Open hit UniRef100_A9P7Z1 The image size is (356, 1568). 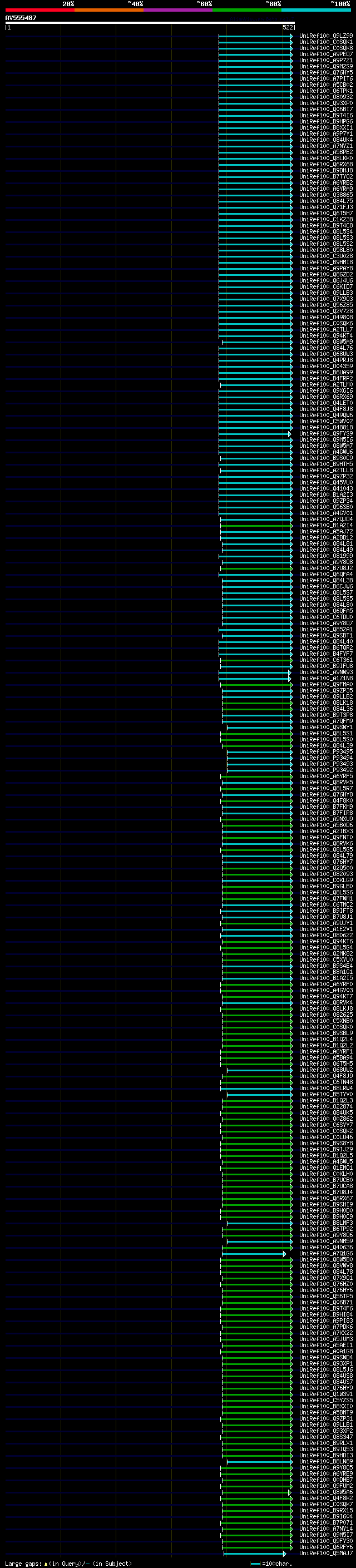pos(326,60)
